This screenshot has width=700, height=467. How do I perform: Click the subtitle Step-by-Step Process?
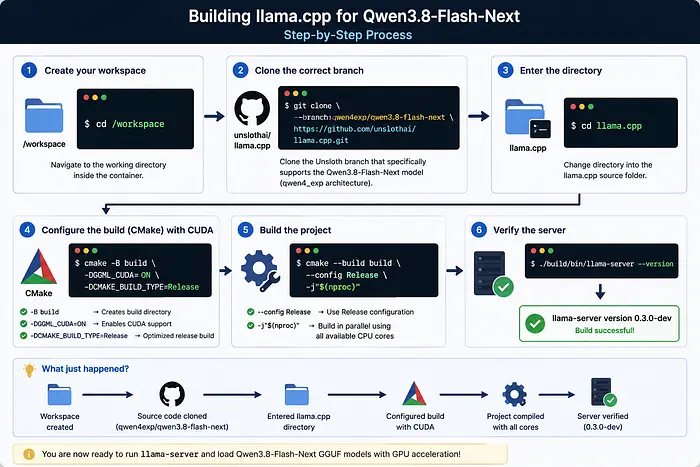click(x=348, y=35)
